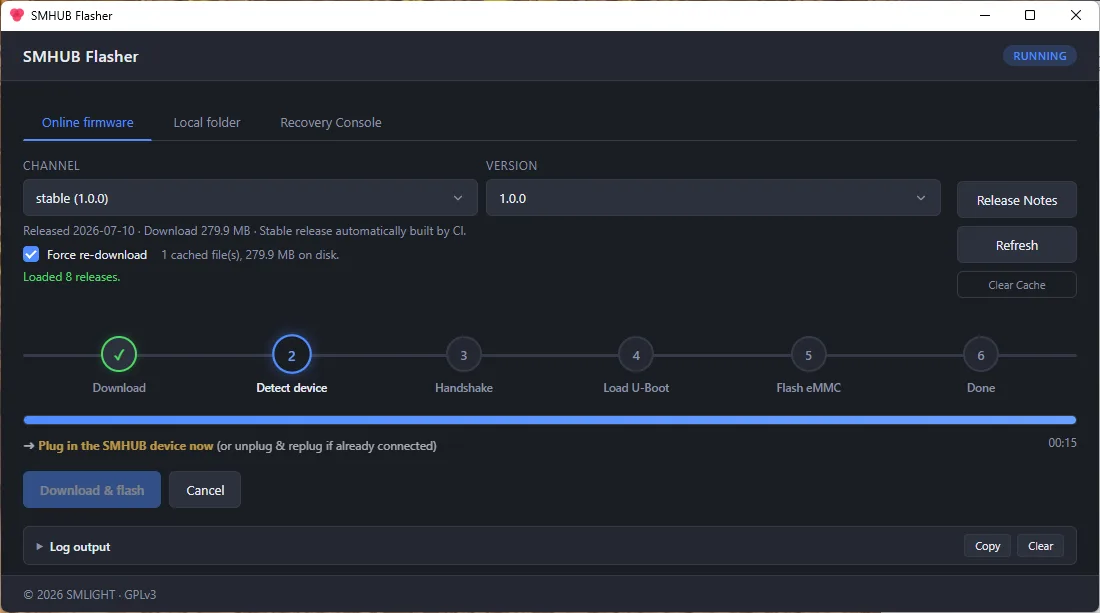Image resolution: width=1100 pixels, height=613 pixels.
Task: Click the 'Plug in the SMHUB device now' prompt
Action: (x=126, y=445)
